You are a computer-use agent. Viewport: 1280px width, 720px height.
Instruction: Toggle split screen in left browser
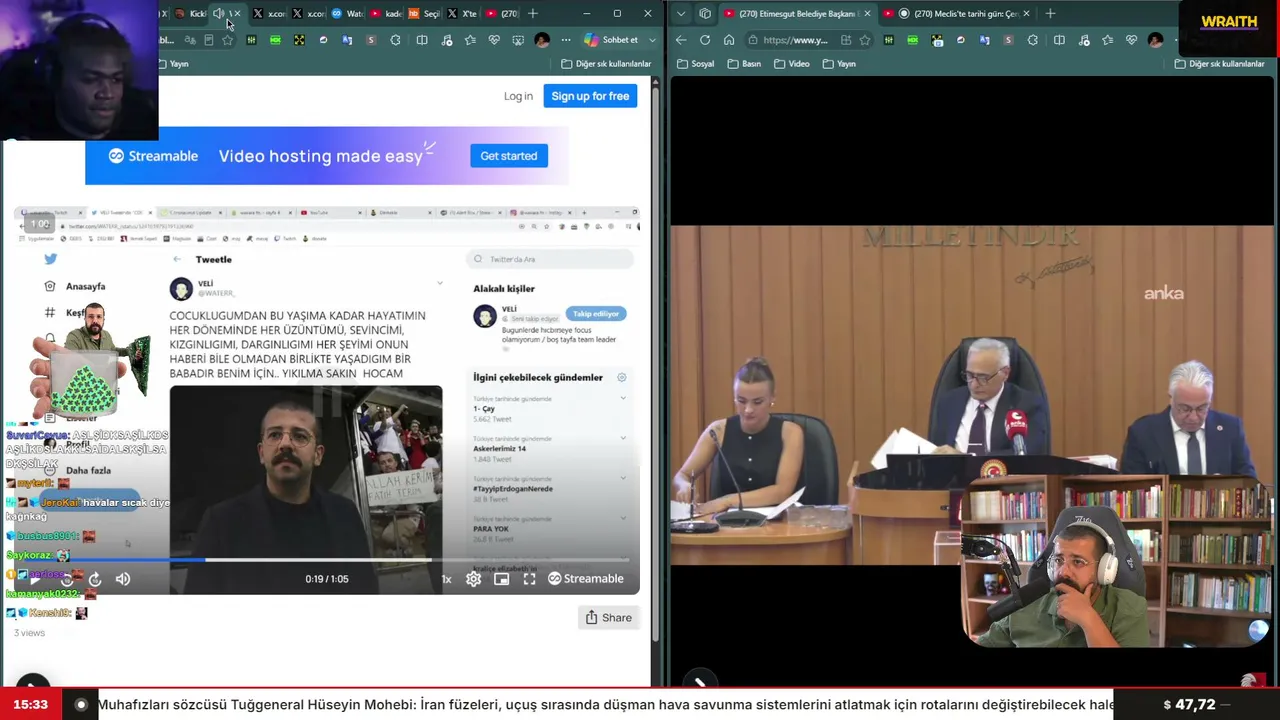422,40
